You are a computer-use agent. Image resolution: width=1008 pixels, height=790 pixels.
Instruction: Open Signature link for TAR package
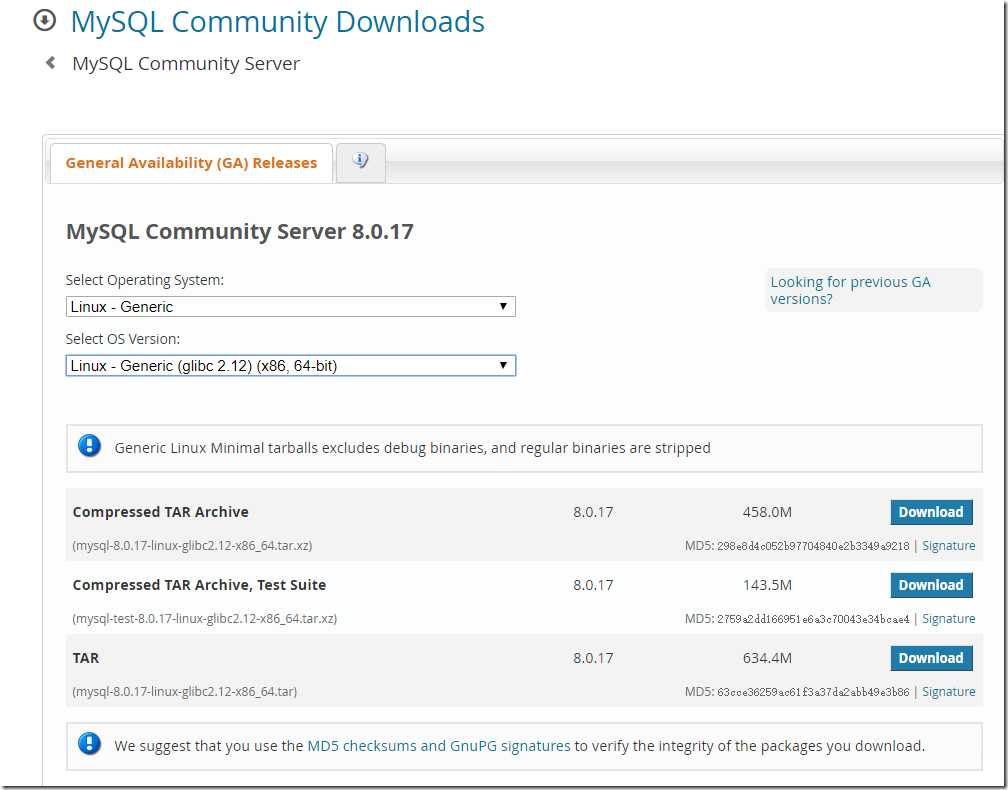point(948,692)
